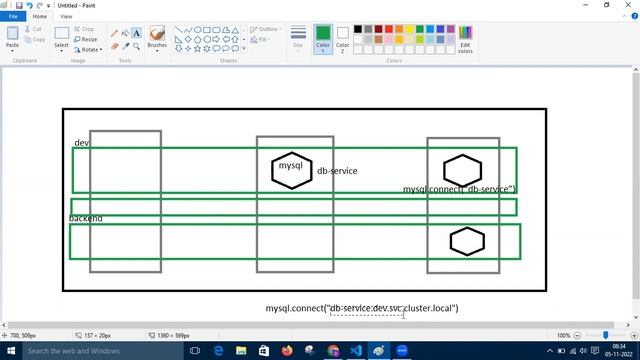Choose the Diamond shape
The height and width of the screenshot is (360, 640).
[x=188, y=39]
